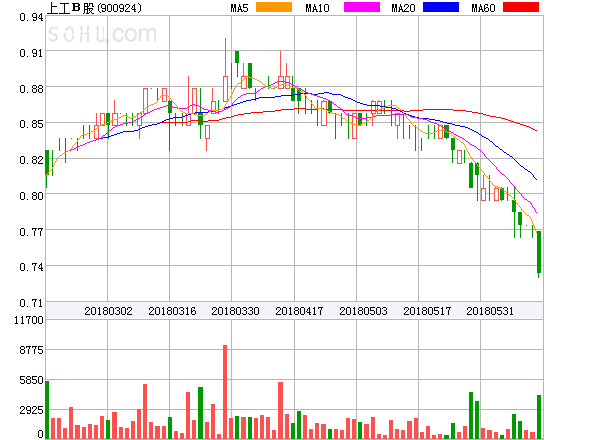Click the 20180330 date axis label
The height and width of the screenshot is (440, 600).
pyautogui.click(x=235, y=311)
